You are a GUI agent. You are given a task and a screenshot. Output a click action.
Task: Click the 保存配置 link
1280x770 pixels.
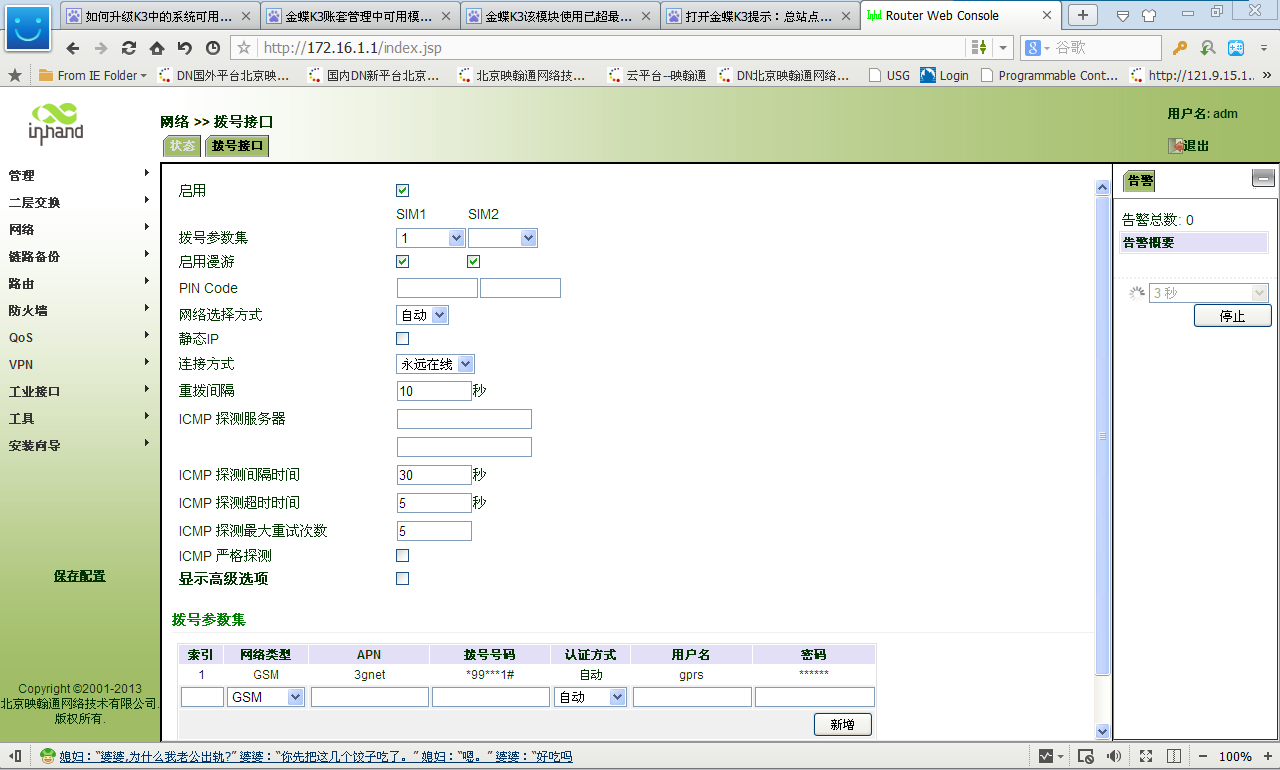pos(79,576)
